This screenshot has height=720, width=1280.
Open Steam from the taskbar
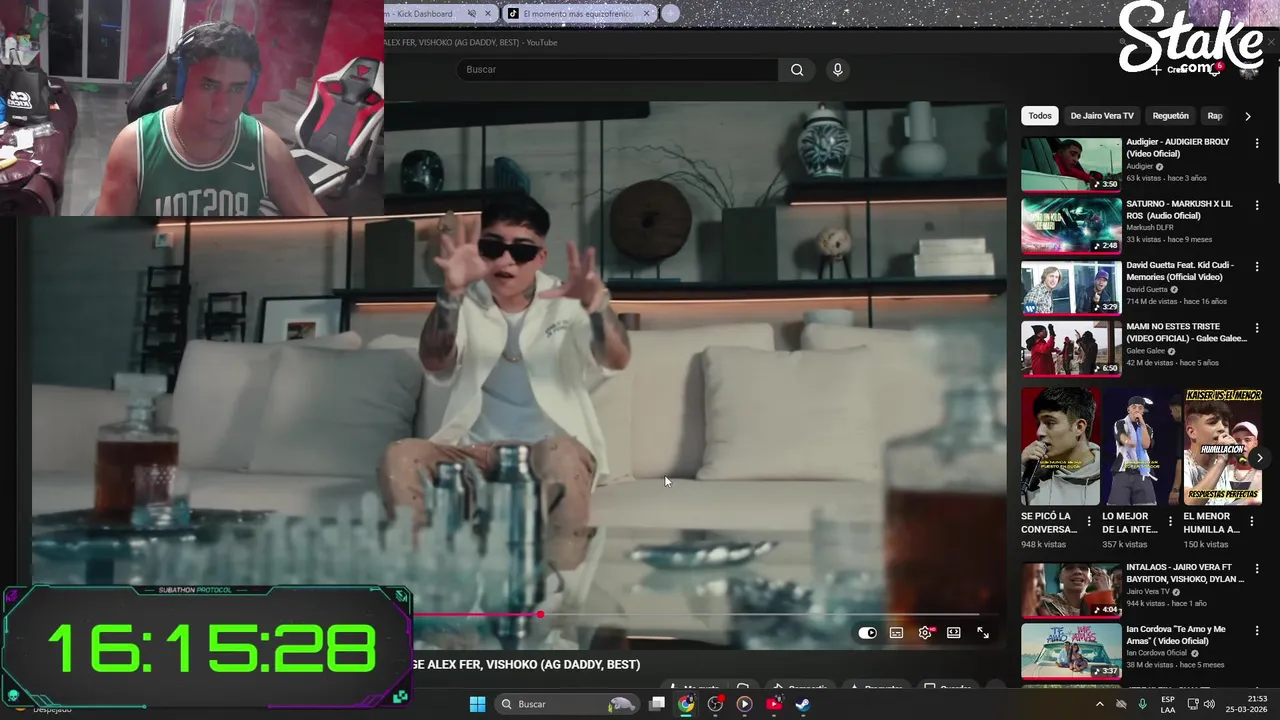(x=802, y=704)
